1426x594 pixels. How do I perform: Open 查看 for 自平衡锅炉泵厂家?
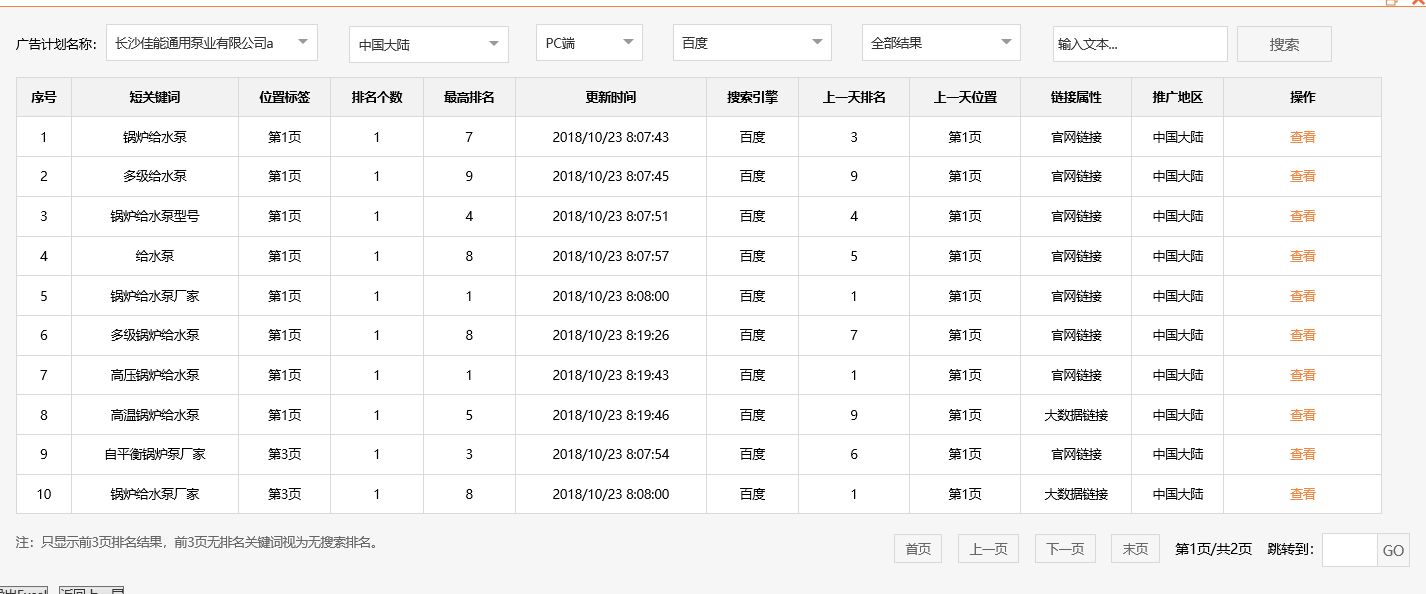click(1302, 453)
